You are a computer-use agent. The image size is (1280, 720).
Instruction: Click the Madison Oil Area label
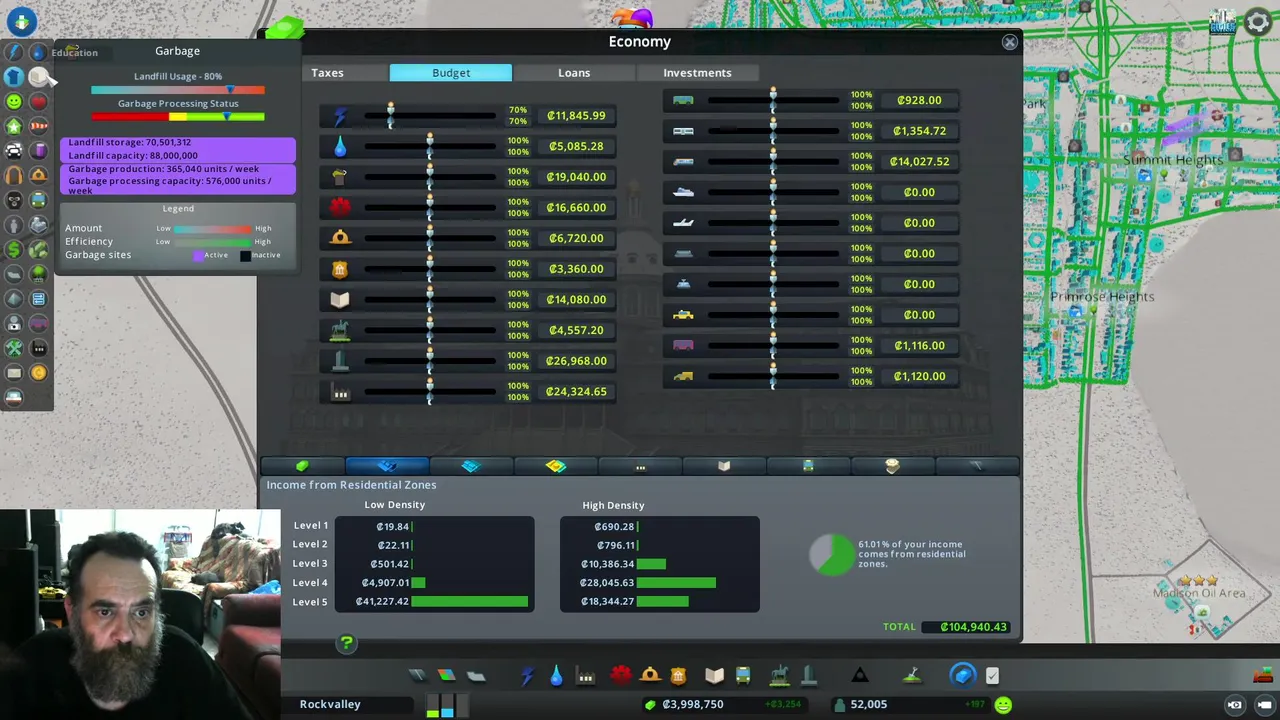(x=1200, y=593)
